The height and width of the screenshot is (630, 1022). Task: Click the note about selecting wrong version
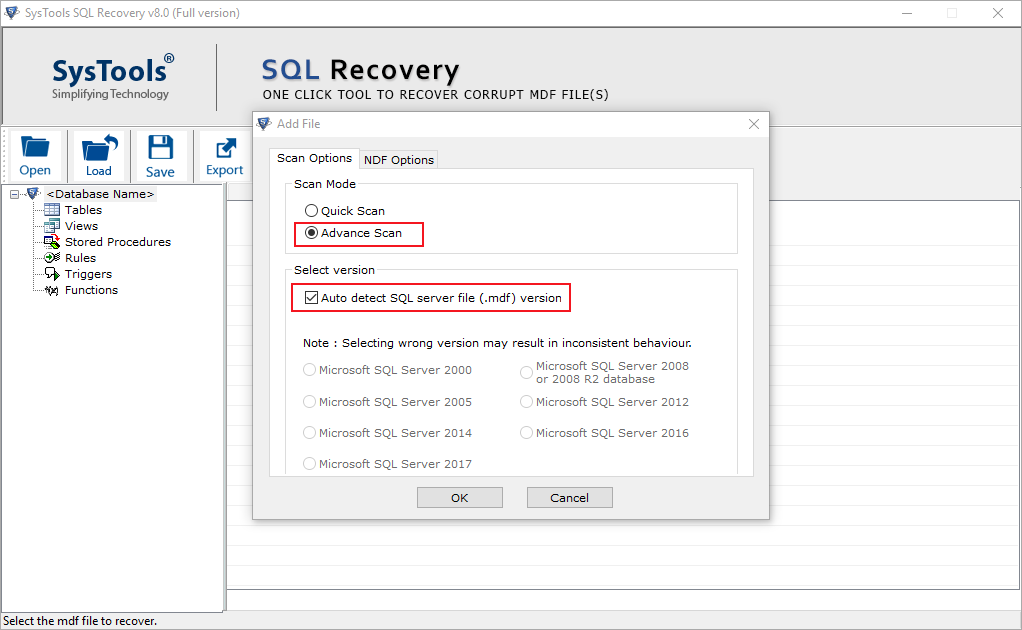[497, 343]
